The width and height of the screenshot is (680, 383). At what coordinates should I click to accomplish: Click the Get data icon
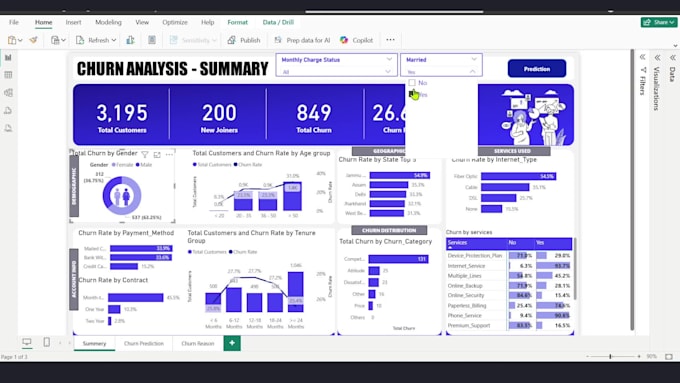pos(55,40)
